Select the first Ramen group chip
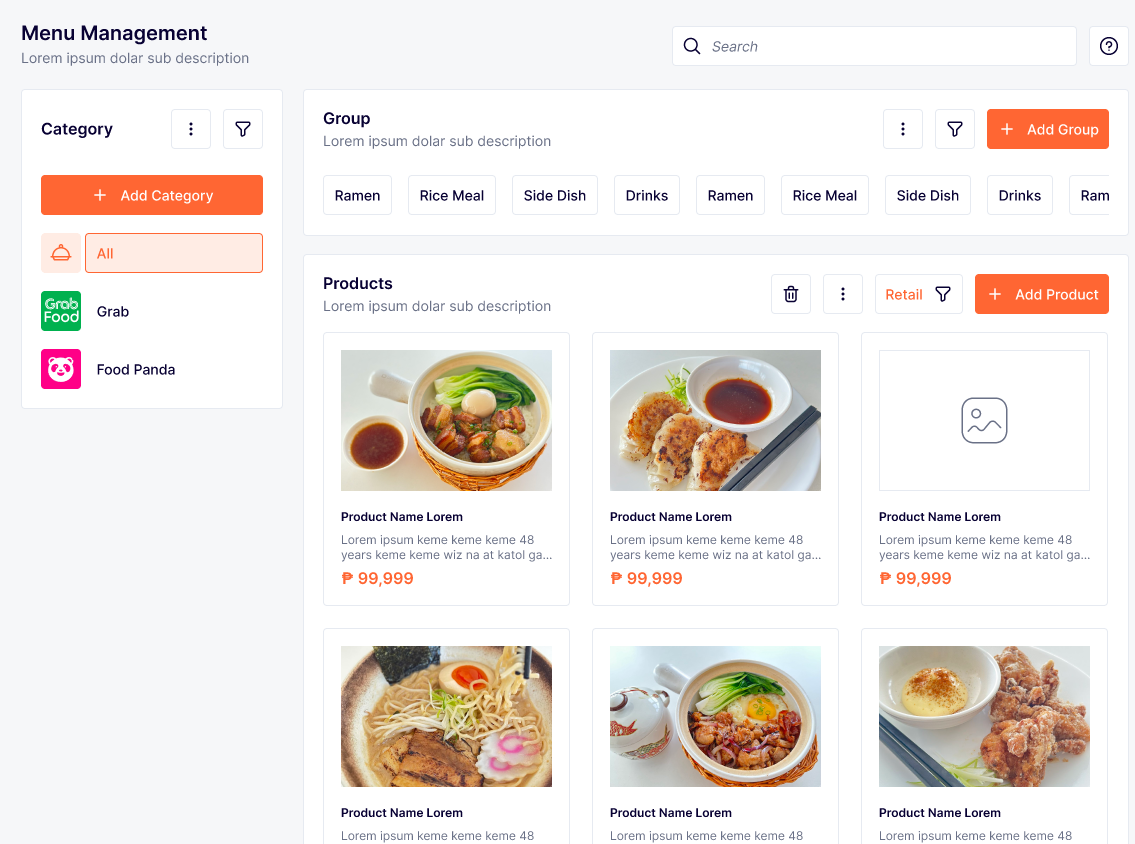Viewport: 1135px width, 844px height. pyautogui.click(x=357, y=195)
